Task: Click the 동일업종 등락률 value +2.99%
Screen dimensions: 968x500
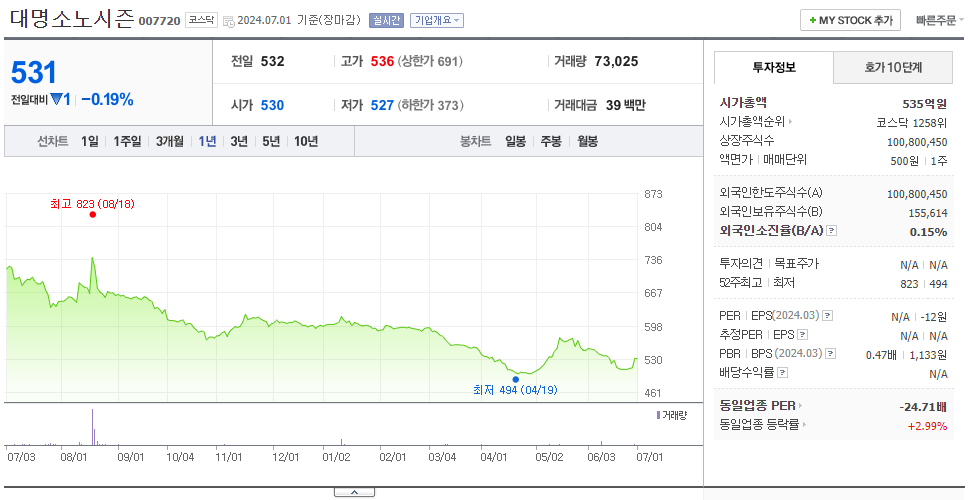Action: coord(927,425)
